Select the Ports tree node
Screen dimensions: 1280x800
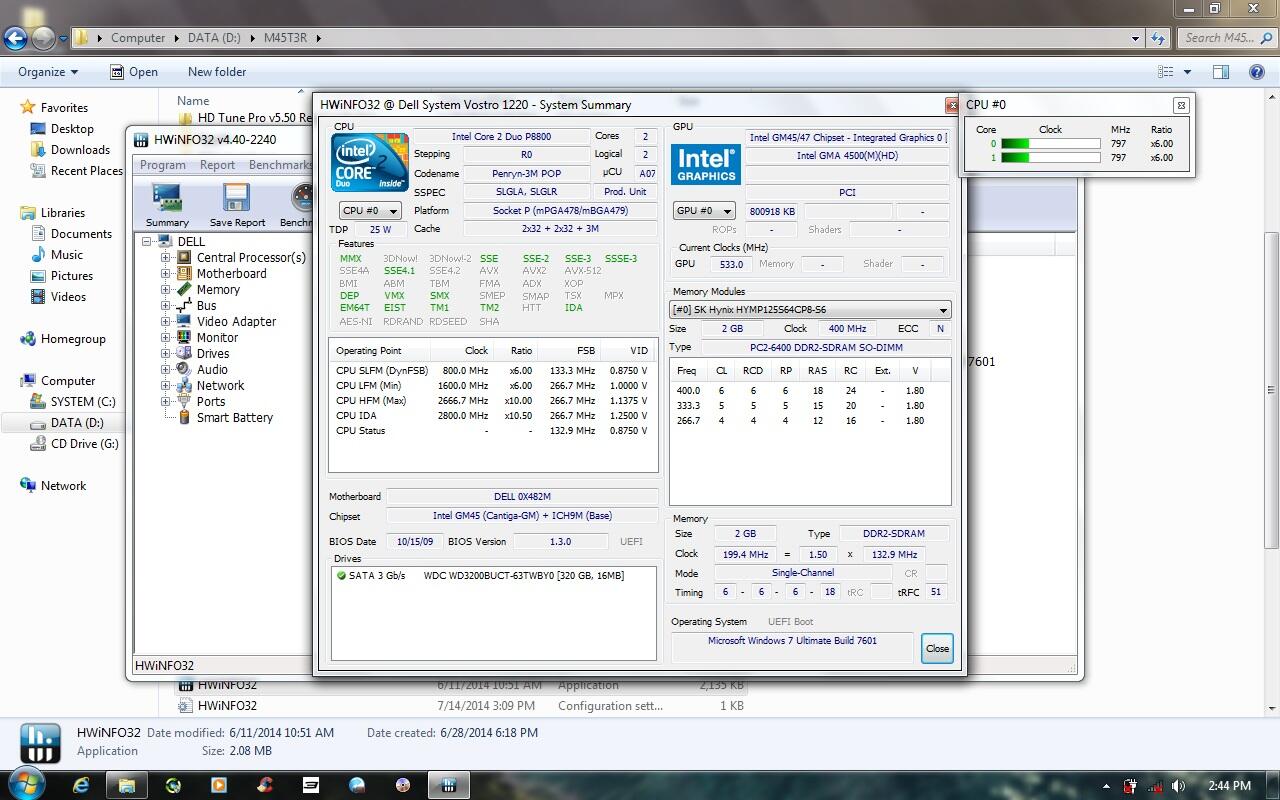pos(211,401)
